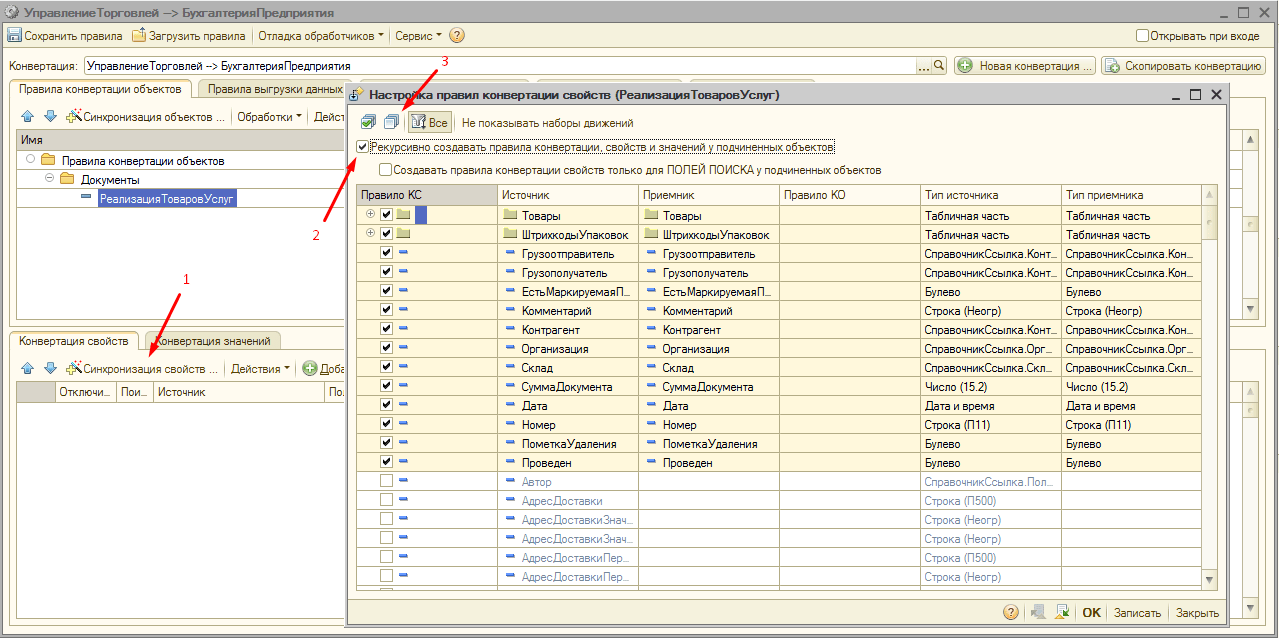Screen dimensions: 1279x638
Task: Click Не показывать наборы движений
Action: click(x=547, y=123)
